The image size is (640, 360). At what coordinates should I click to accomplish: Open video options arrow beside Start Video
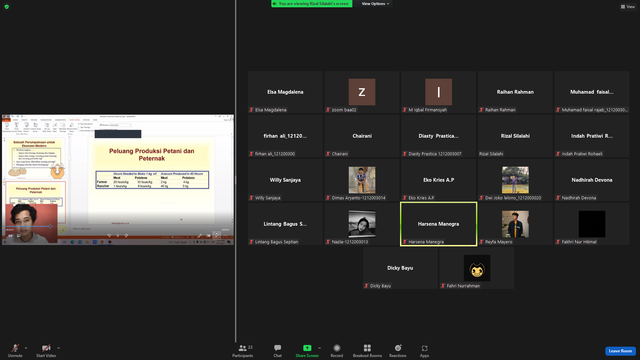(59, 348)
